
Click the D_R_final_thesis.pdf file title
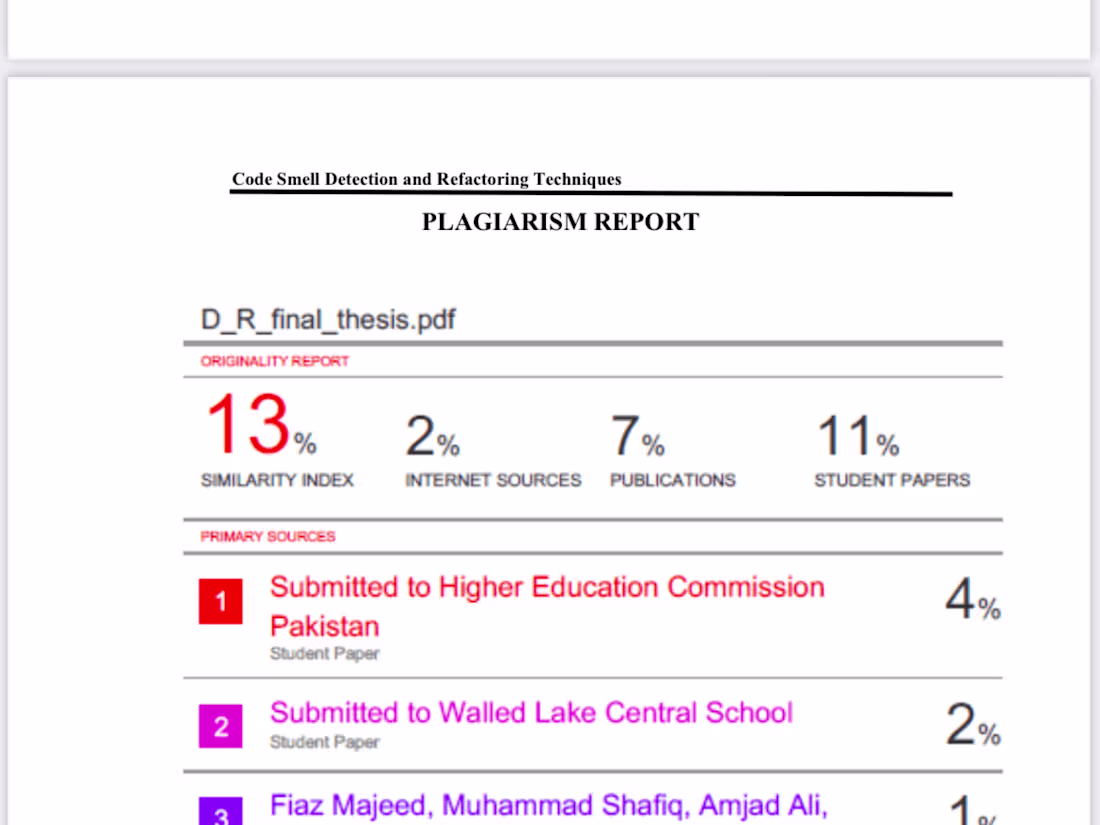pyautogui.click(x=328, y=320)
